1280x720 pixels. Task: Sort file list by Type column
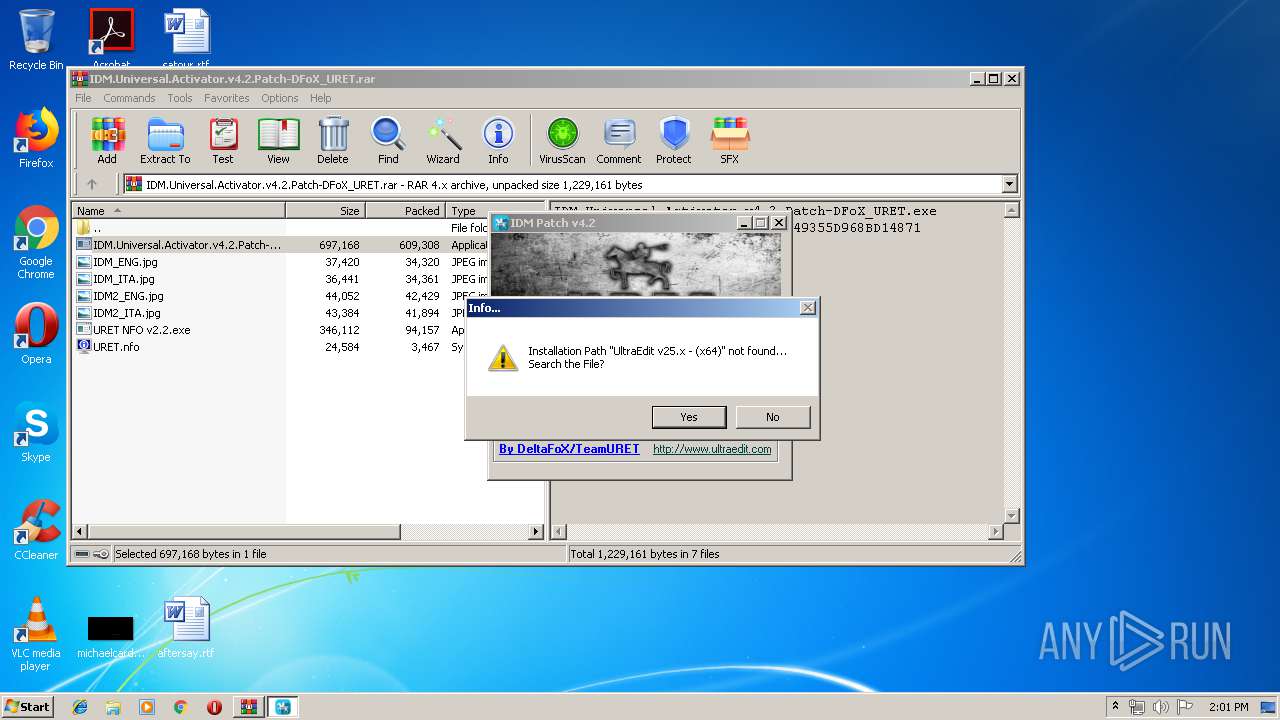tap(467, 211)
